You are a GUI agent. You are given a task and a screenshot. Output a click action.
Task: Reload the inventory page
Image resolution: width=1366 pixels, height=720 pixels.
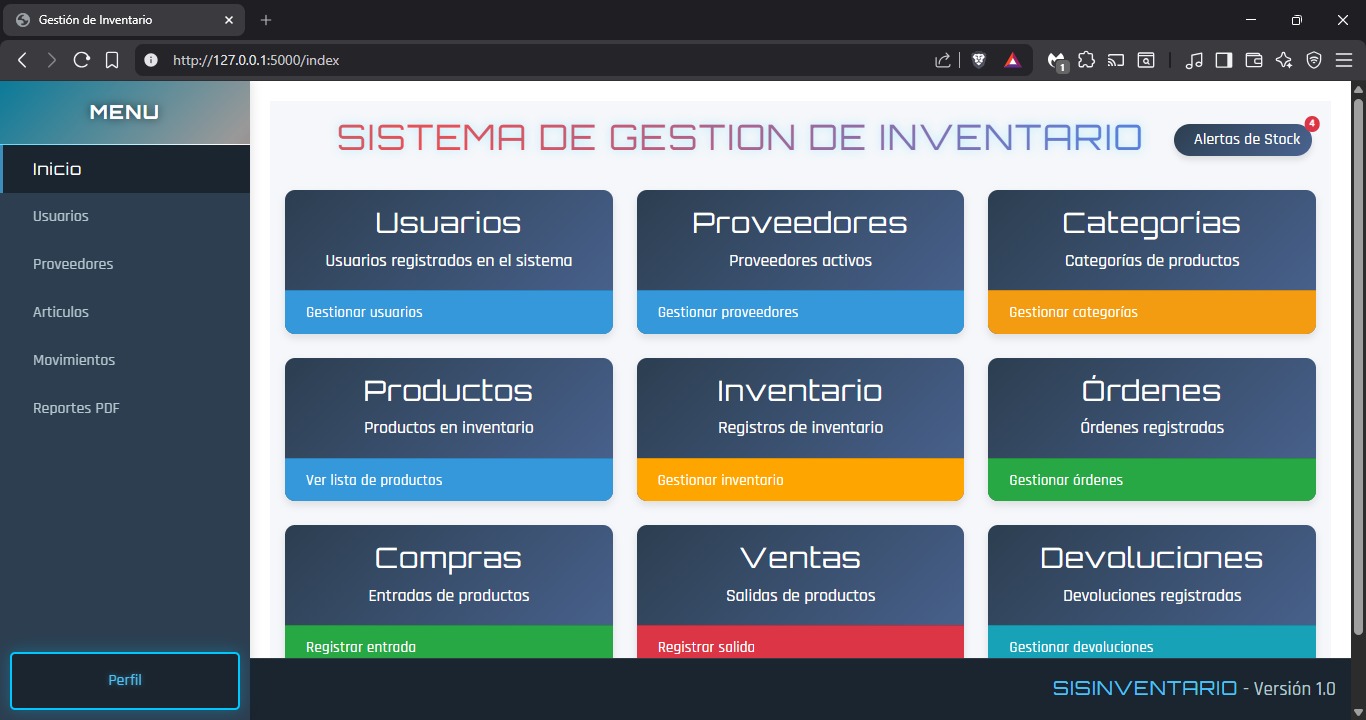pyautogui.click(x=82, y=59)
